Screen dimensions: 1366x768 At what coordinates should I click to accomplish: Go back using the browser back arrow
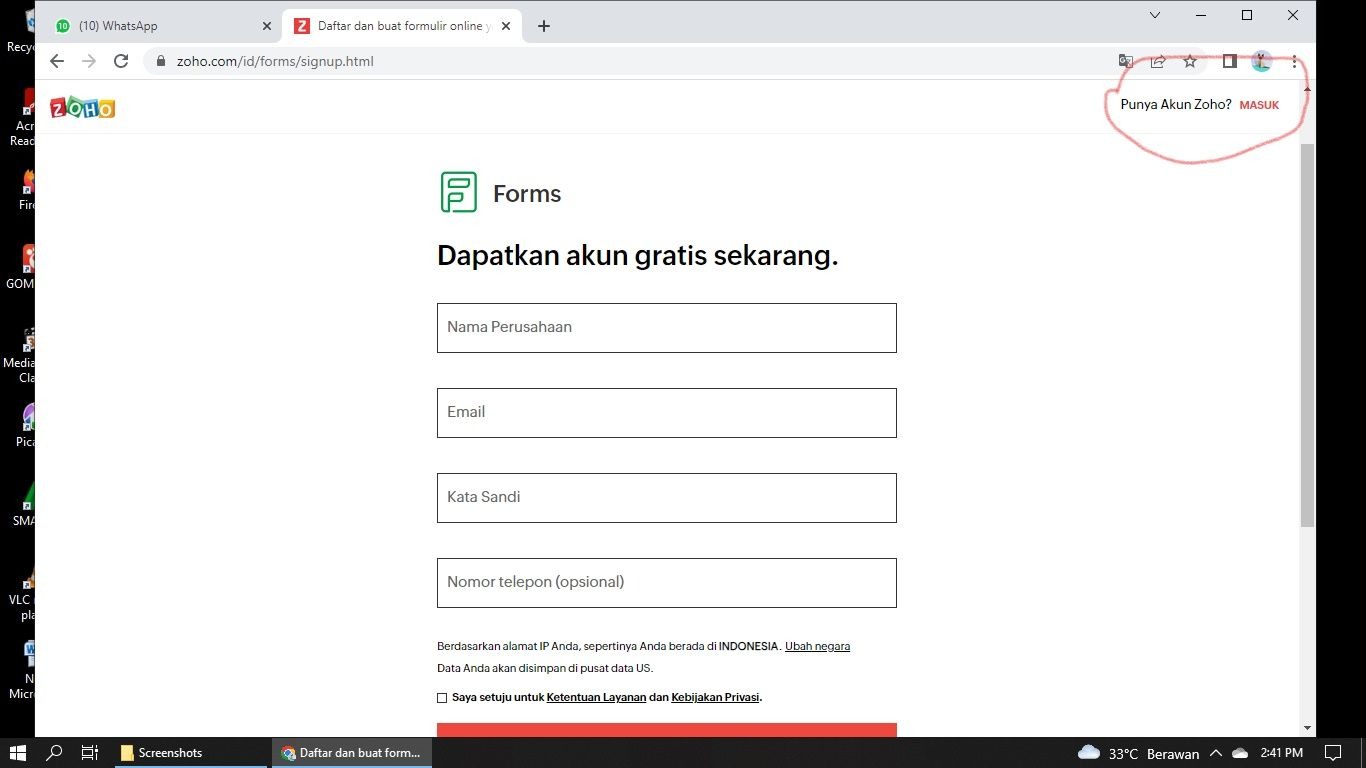coord(57,61)
